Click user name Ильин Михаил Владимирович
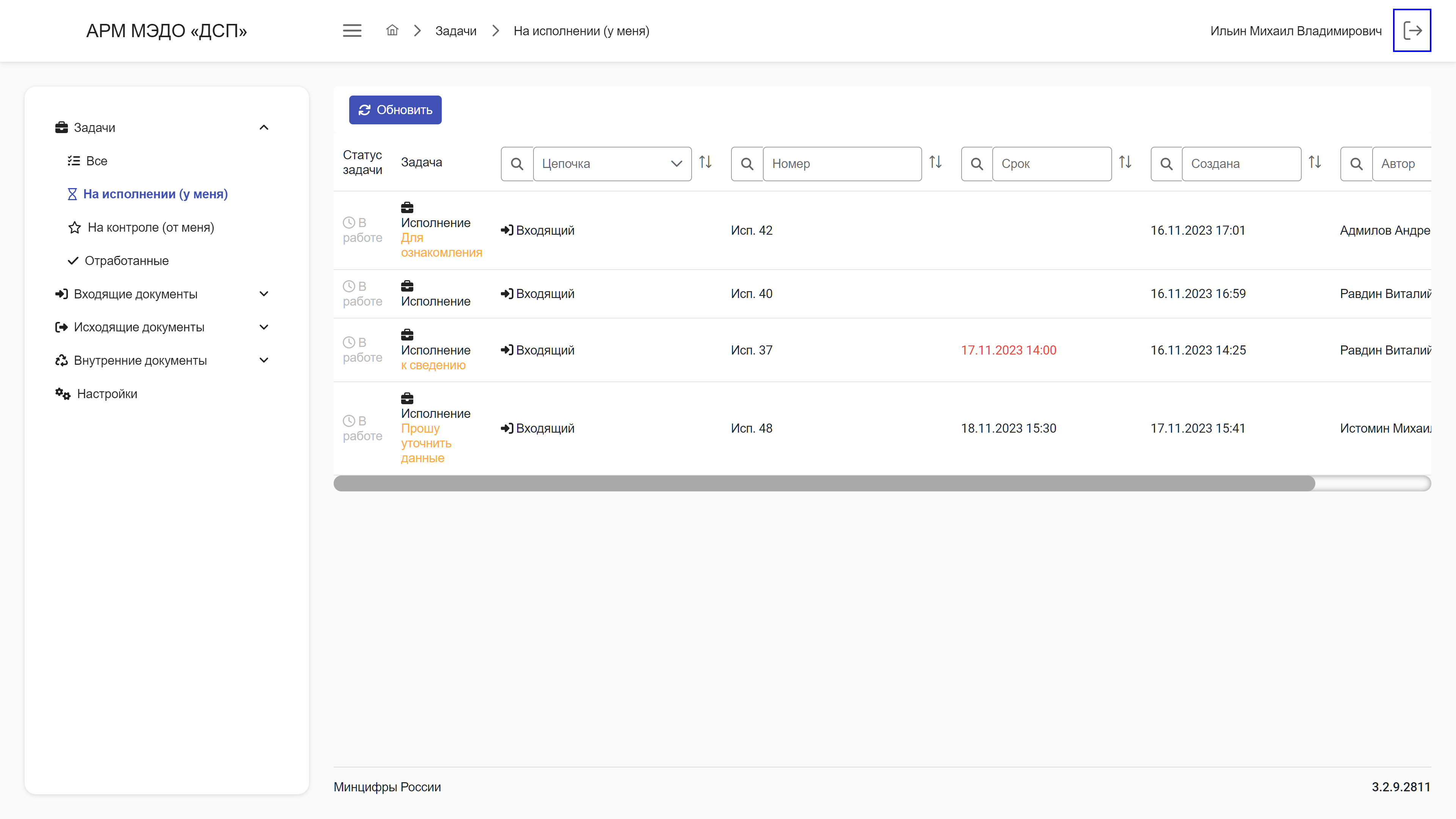1456x819 pixels. point(1296,31)
